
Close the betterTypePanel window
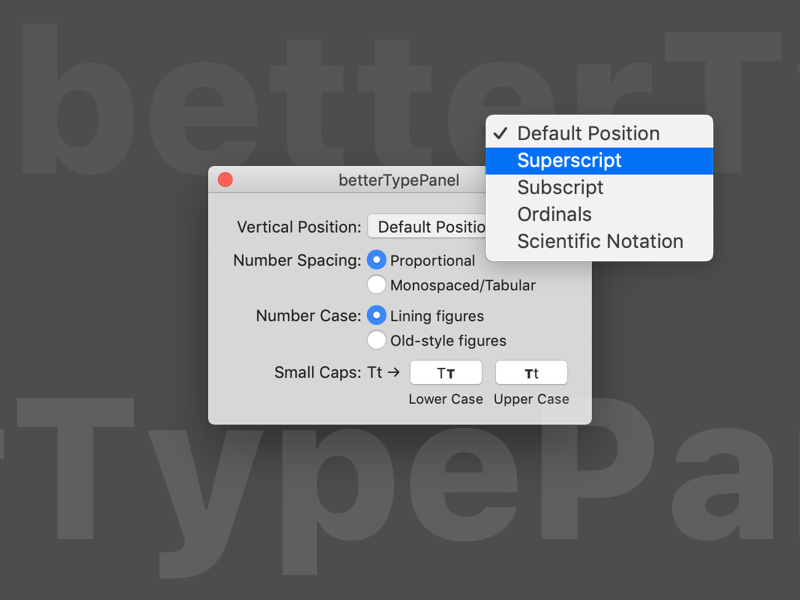coord(226,180)
